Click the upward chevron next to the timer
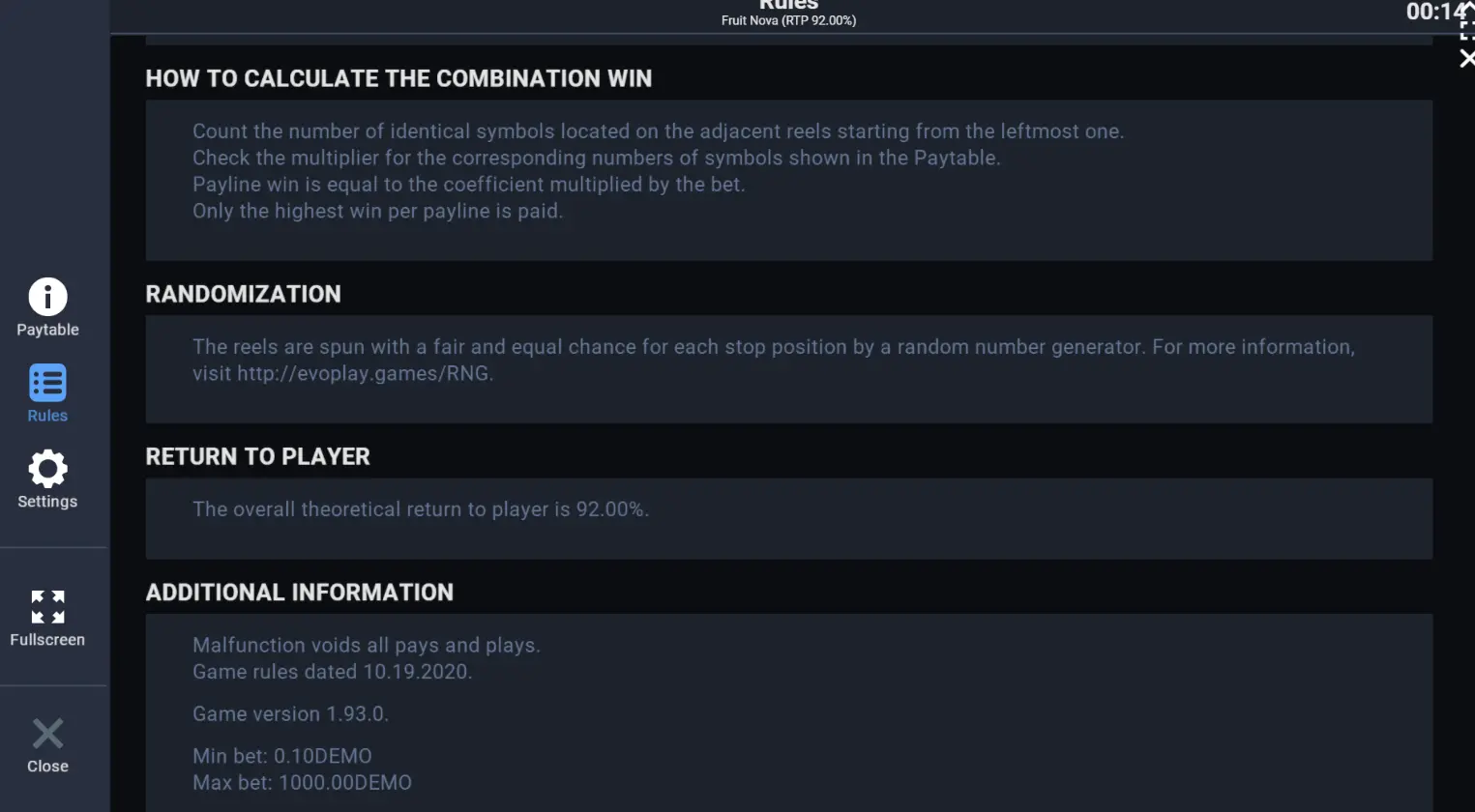 coord(1467,7)
